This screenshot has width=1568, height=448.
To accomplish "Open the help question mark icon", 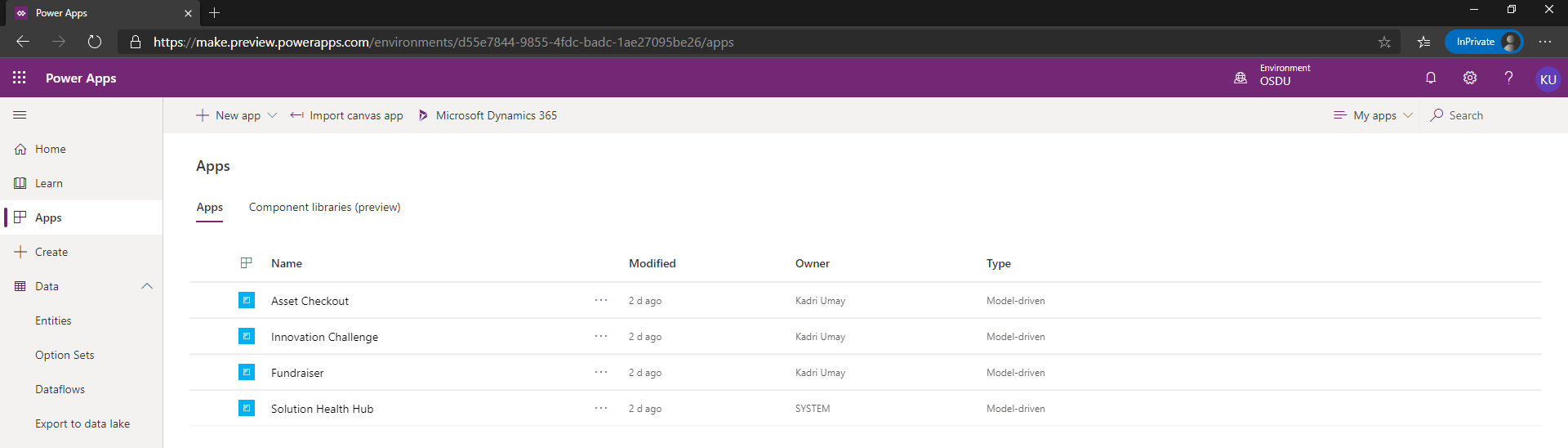I will [1508, 78].
